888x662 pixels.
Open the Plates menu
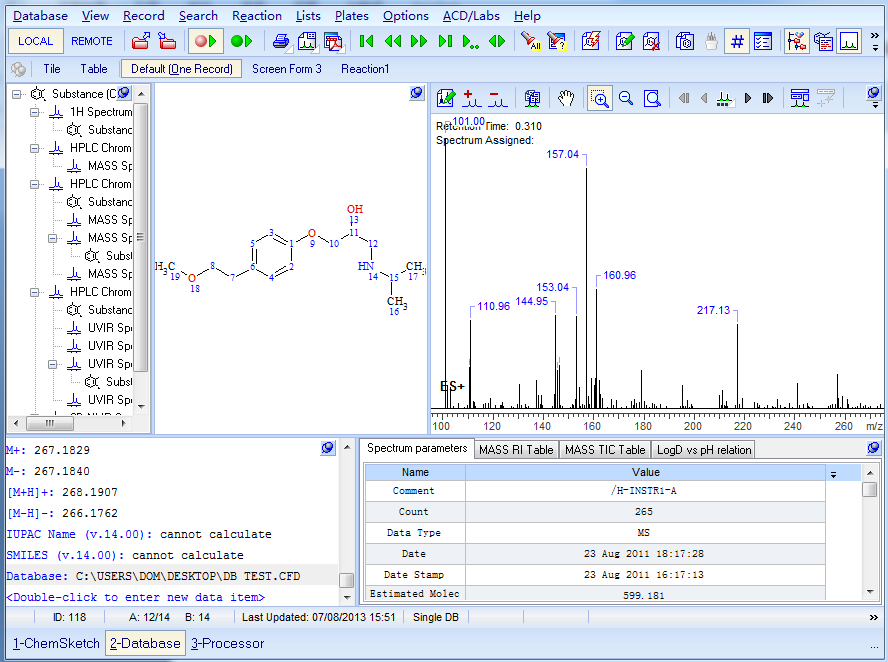tap(352, 15)
